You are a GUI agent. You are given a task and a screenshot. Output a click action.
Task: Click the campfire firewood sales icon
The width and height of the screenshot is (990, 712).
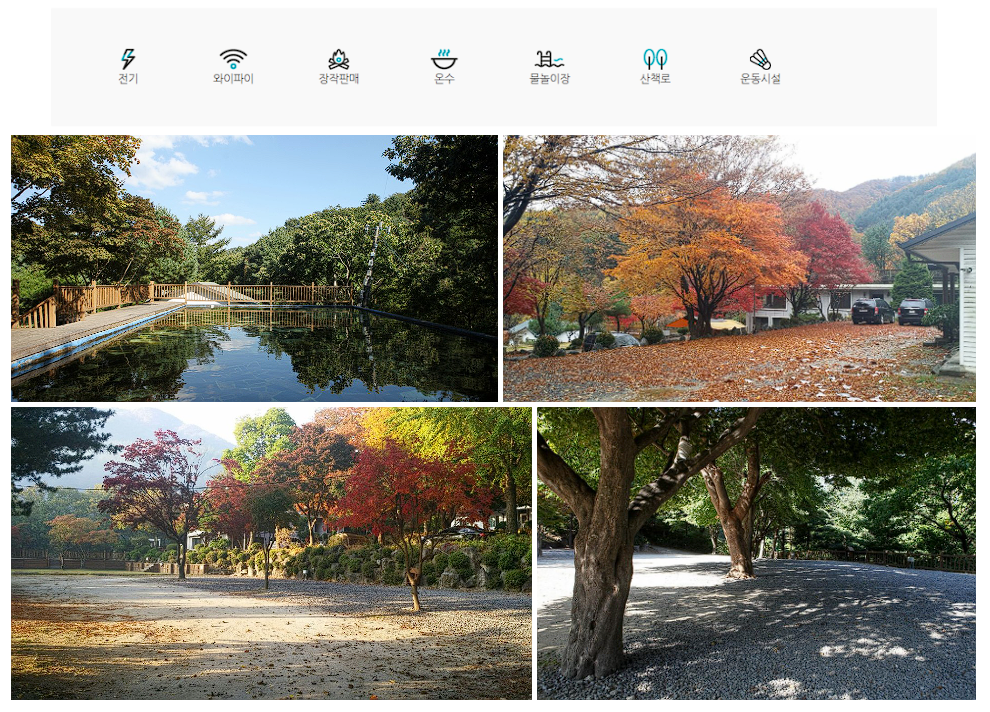click(339, 59)
